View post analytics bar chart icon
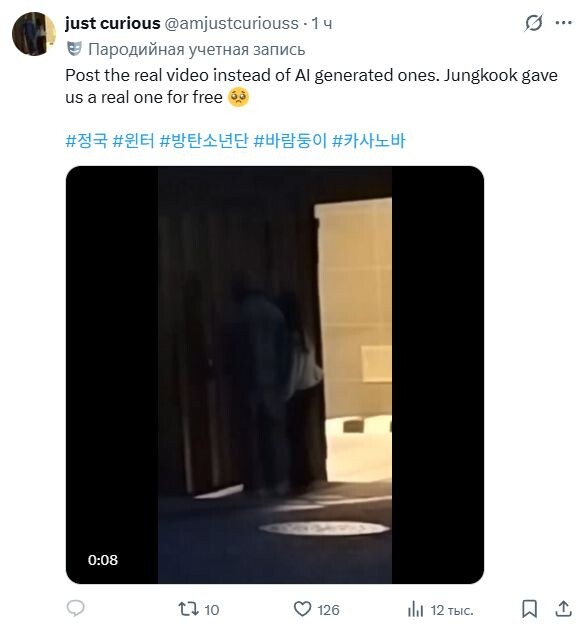The width and height of the screenshot is (587, 626). click(x=415, y=610)
